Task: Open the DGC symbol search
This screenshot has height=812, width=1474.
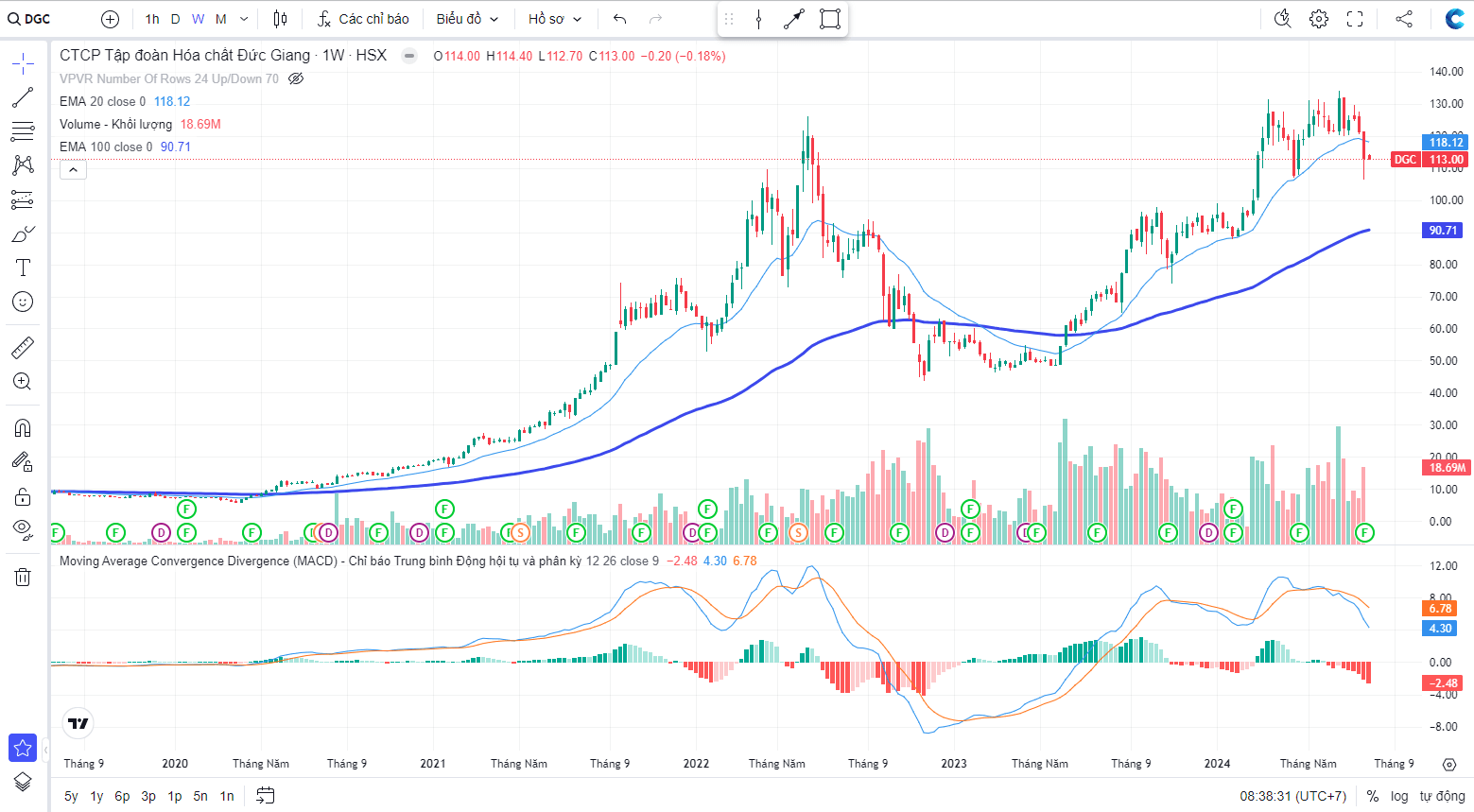Action: click(29, 19)
